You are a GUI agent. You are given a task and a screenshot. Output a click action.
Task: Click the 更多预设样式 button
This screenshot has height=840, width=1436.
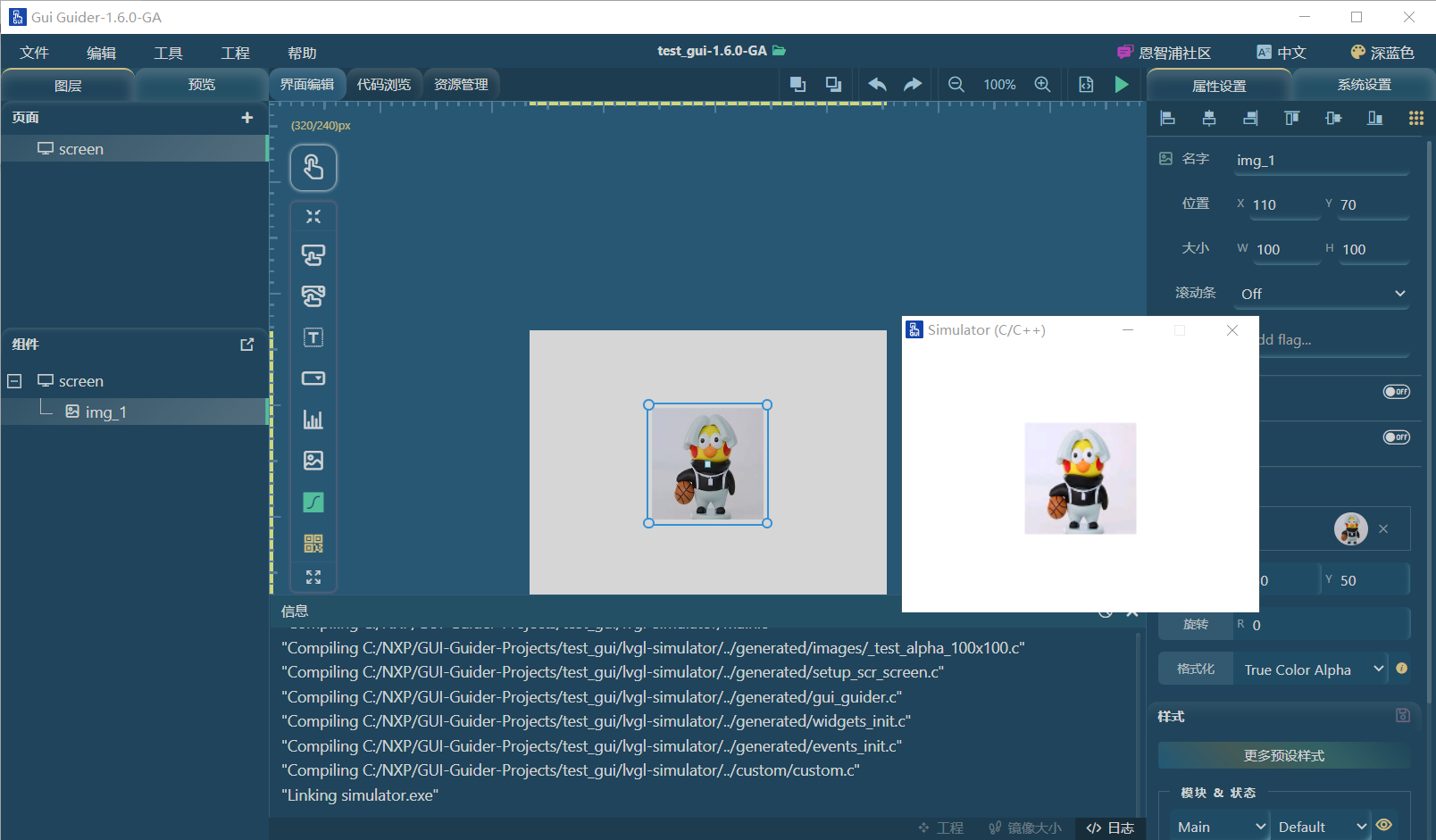pos(1284,755)
